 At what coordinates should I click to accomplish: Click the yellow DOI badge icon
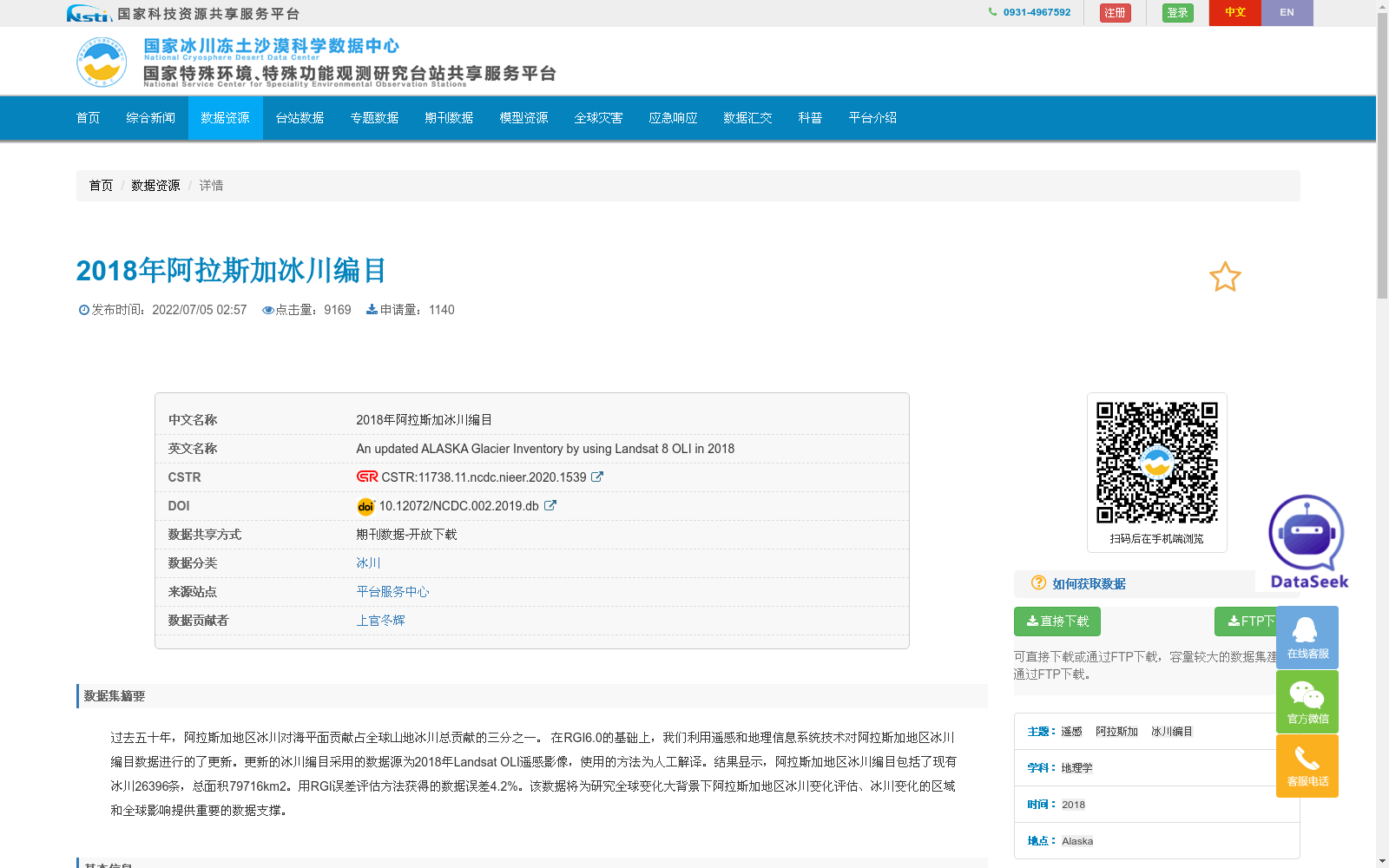tap(365, 506)
